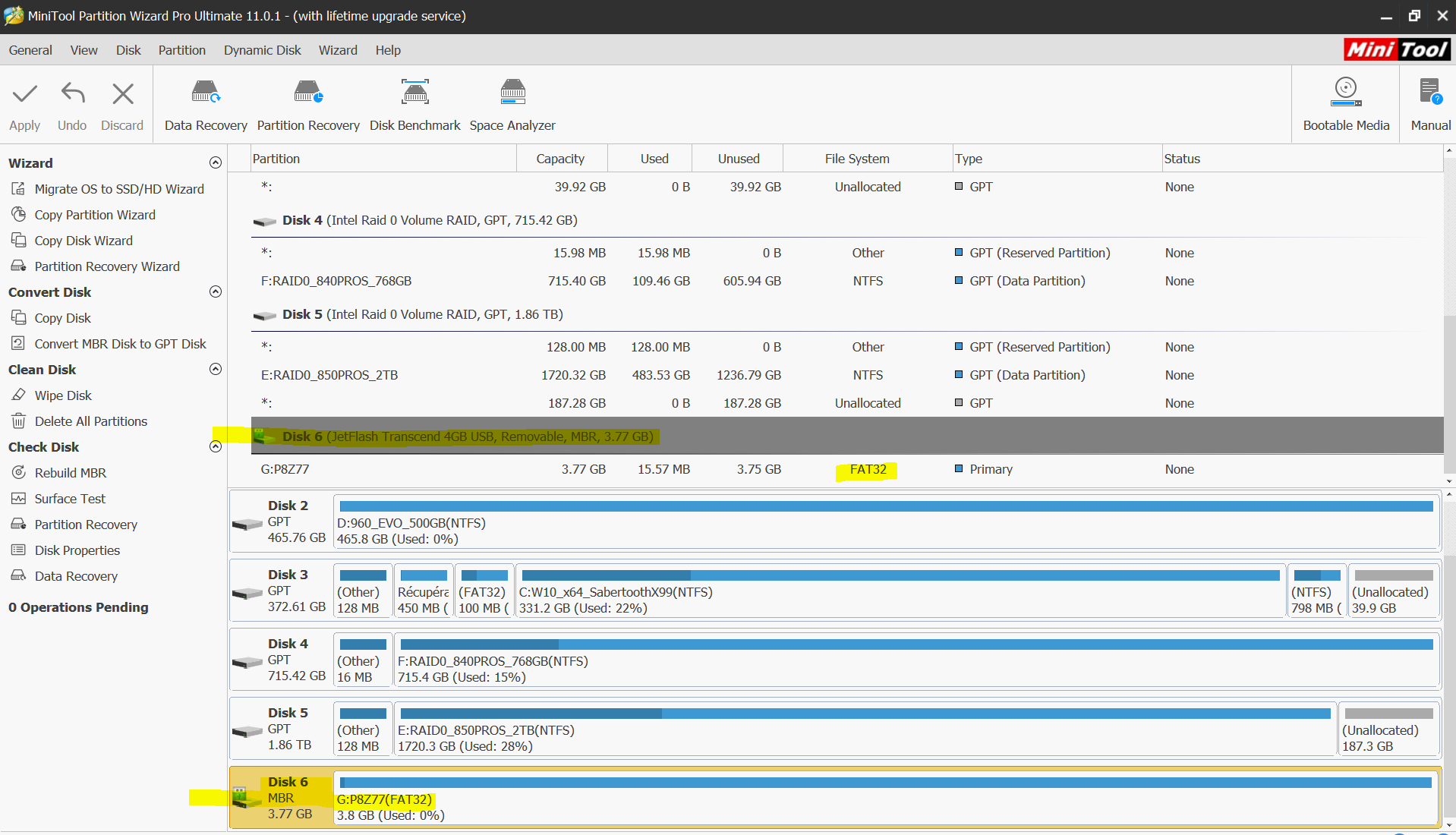Image resolution: width=1456 pixels, height=835 pixels.
Task: Start Migrate OS to SSD/HD Wizard
Action: click(x=119, y=189)
